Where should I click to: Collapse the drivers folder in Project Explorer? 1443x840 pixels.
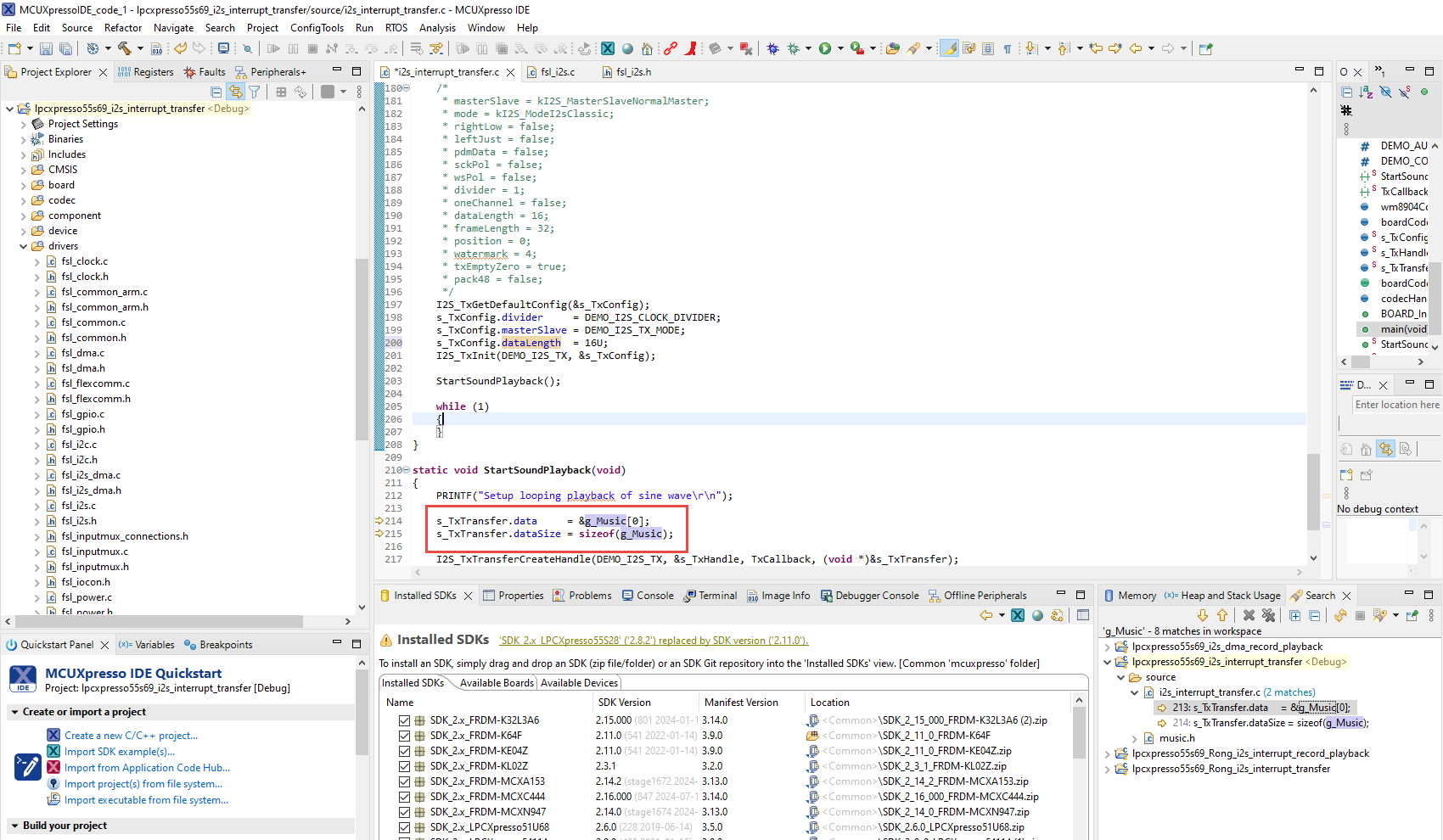23,246
